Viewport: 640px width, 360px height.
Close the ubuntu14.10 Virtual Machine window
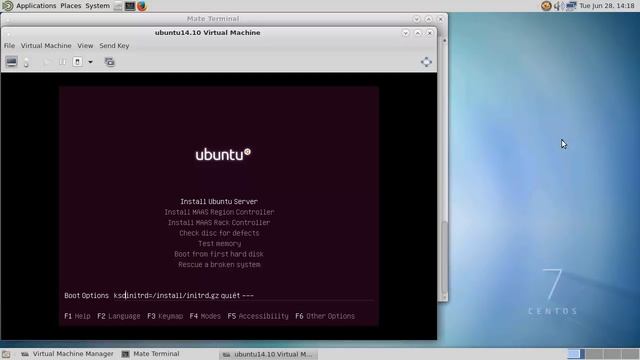(430, 33)
